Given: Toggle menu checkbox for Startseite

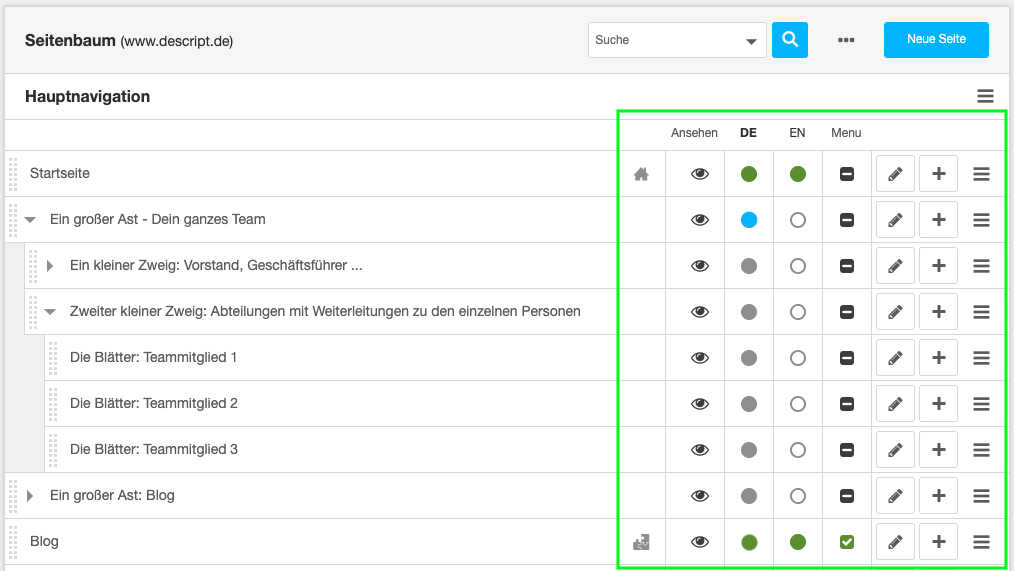Looking at the screenshot, I should pyautogui.click(x=847, y=174).
